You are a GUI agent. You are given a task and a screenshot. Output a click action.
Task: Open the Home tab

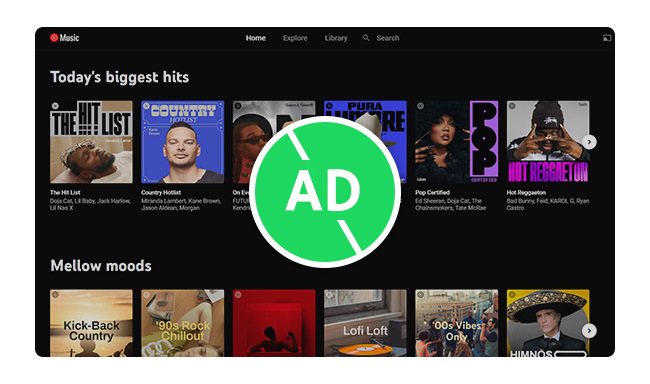pyautogui.click(x=256, y=38)
